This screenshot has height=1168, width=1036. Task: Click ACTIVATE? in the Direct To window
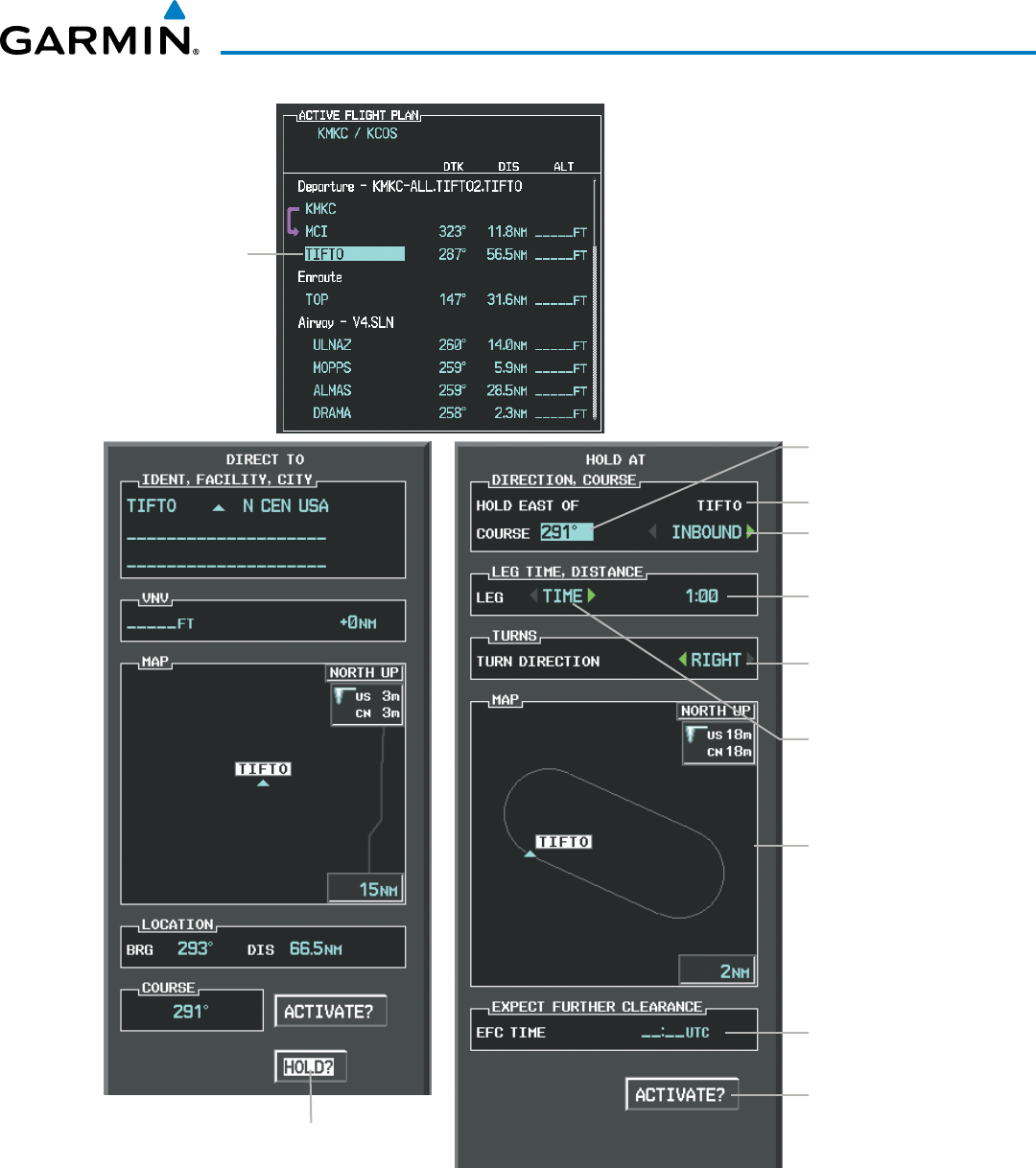pyautogui.click(x=330, y=1011)
